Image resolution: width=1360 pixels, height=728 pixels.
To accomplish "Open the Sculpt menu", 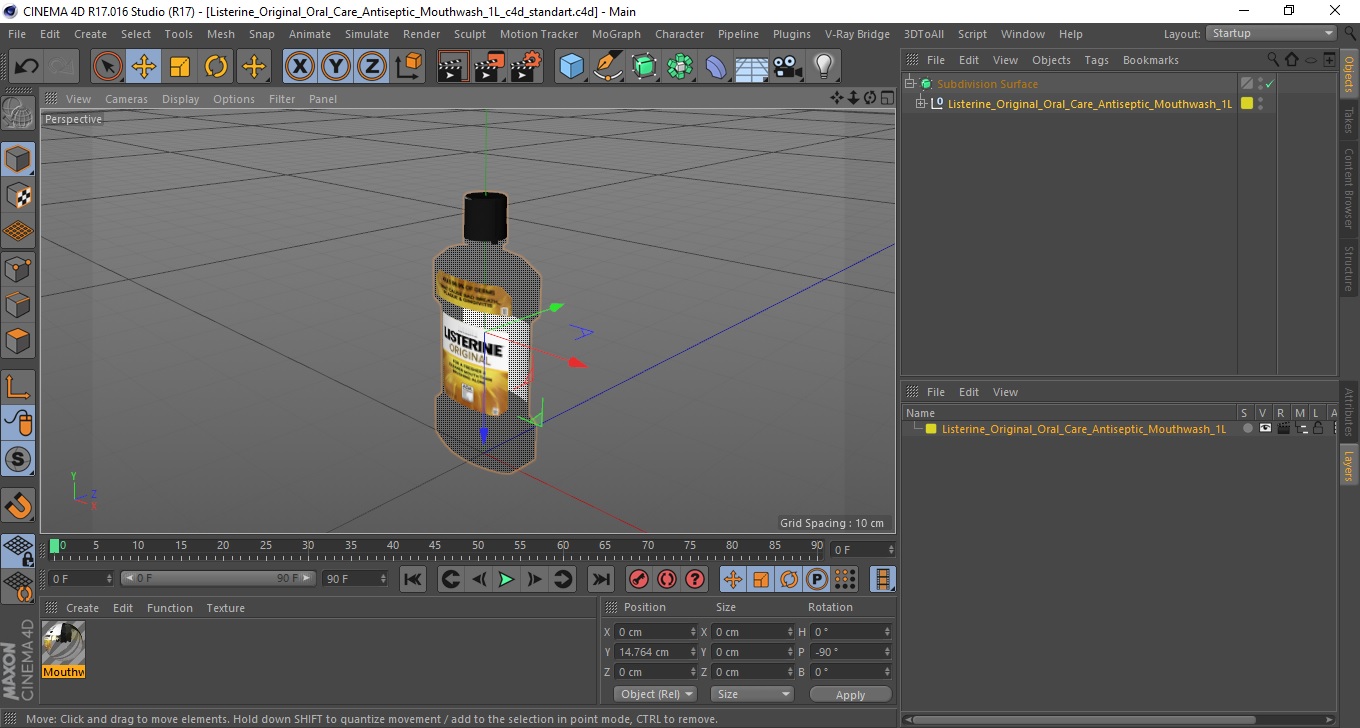I will (469, 34).
